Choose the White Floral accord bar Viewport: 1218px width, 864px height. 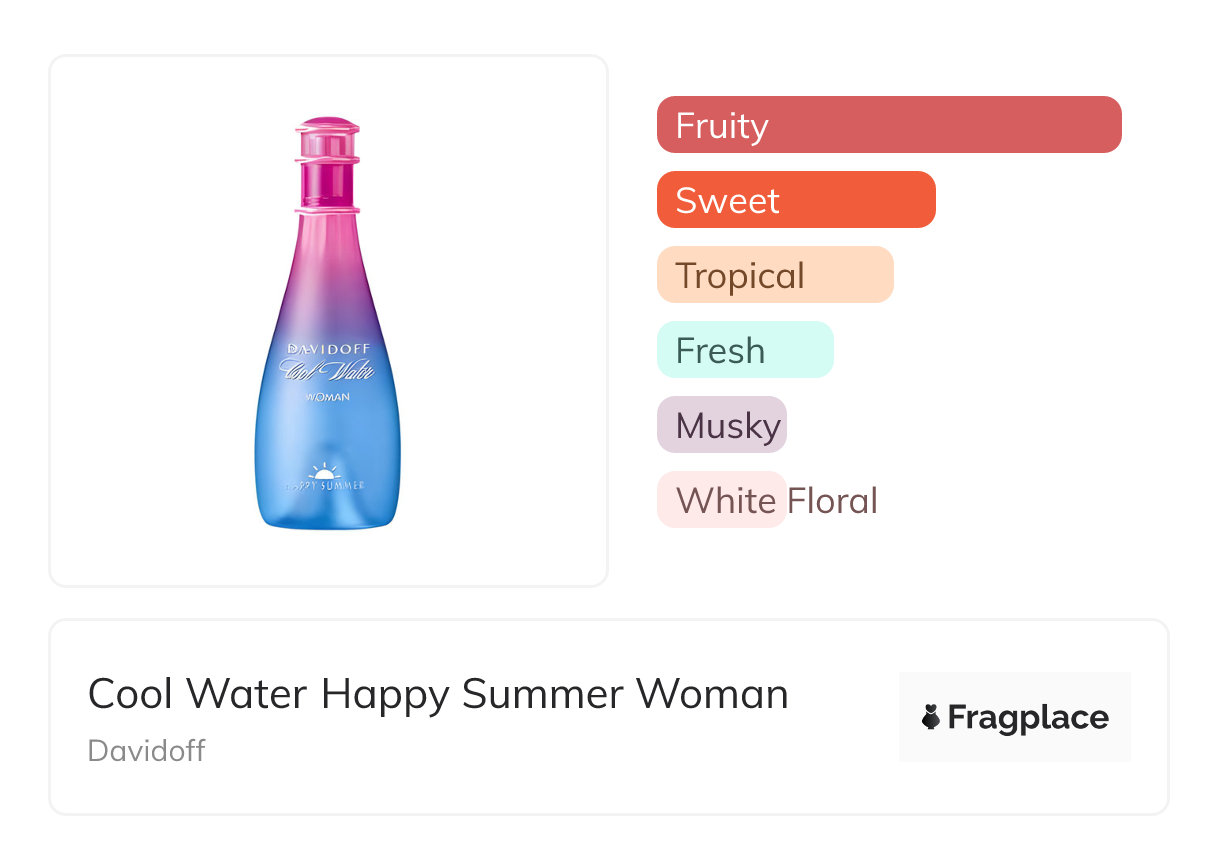(722, 500)
